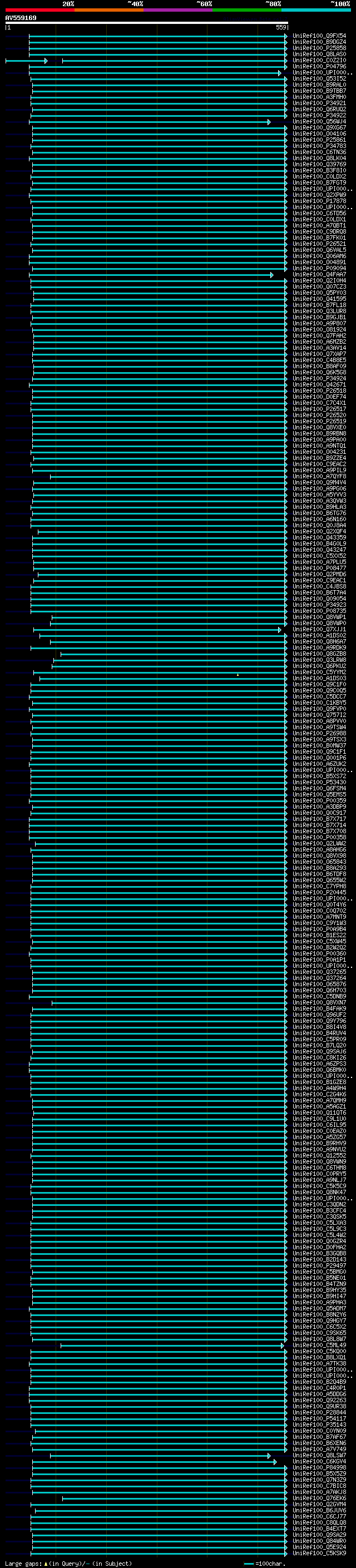Open hit UniRef100_B9DGZ4

point(319,42)
